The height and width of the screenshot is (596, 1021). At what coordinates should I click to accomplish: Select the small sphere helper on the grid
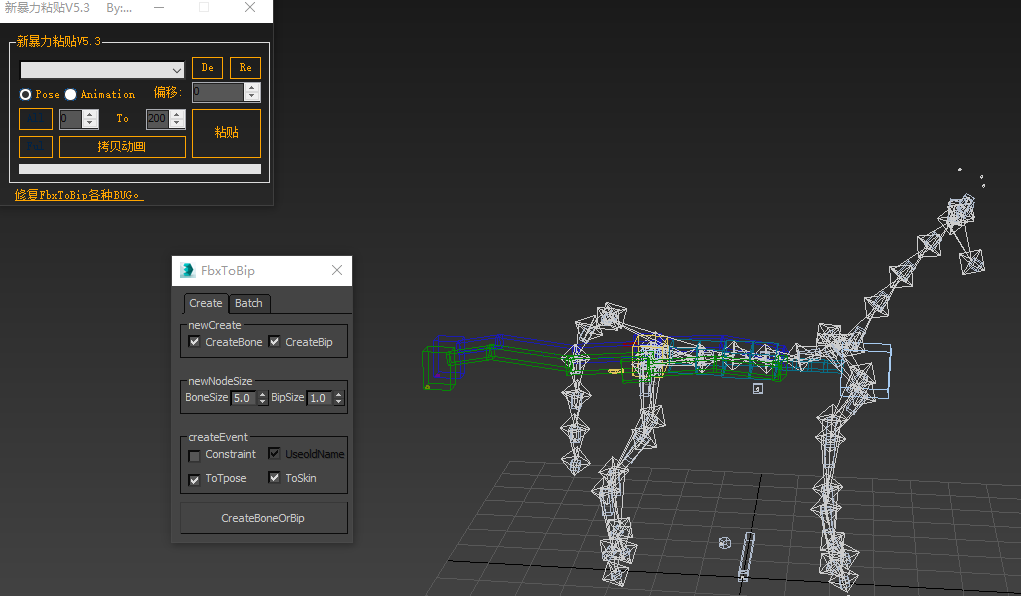[x=725, y=543]
